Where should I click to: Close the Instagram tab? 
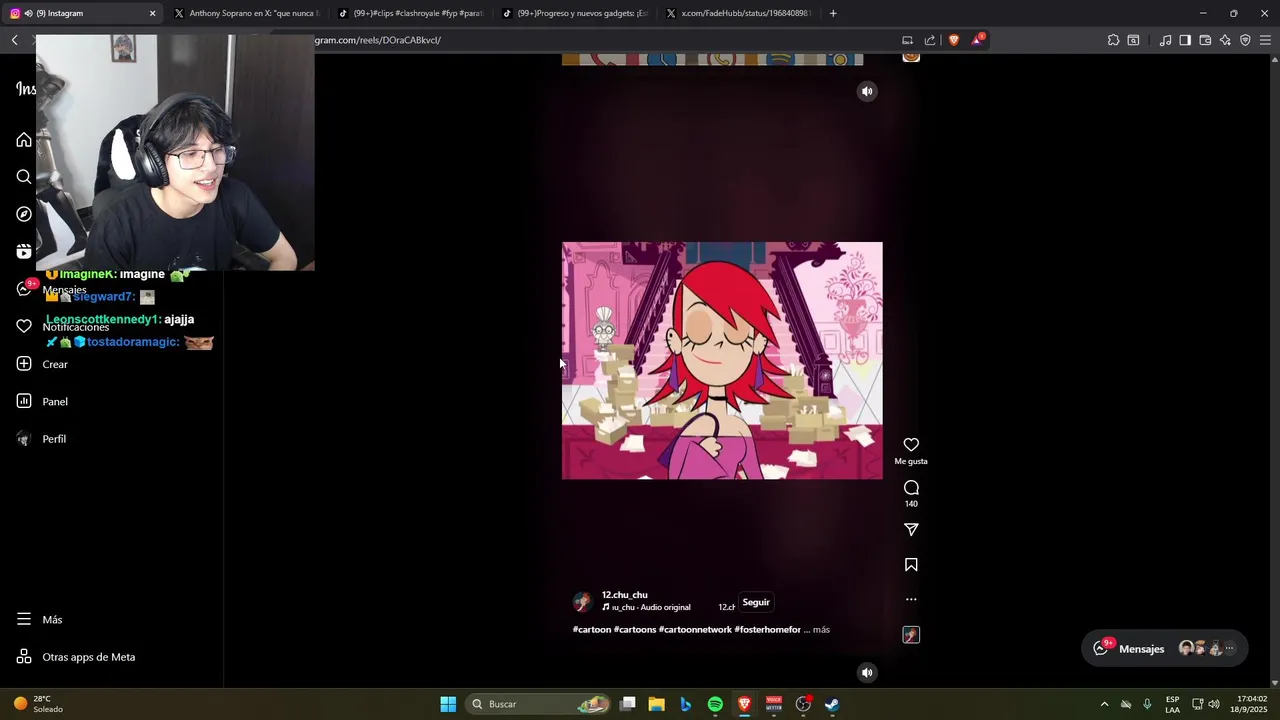[x=152, y=13]
